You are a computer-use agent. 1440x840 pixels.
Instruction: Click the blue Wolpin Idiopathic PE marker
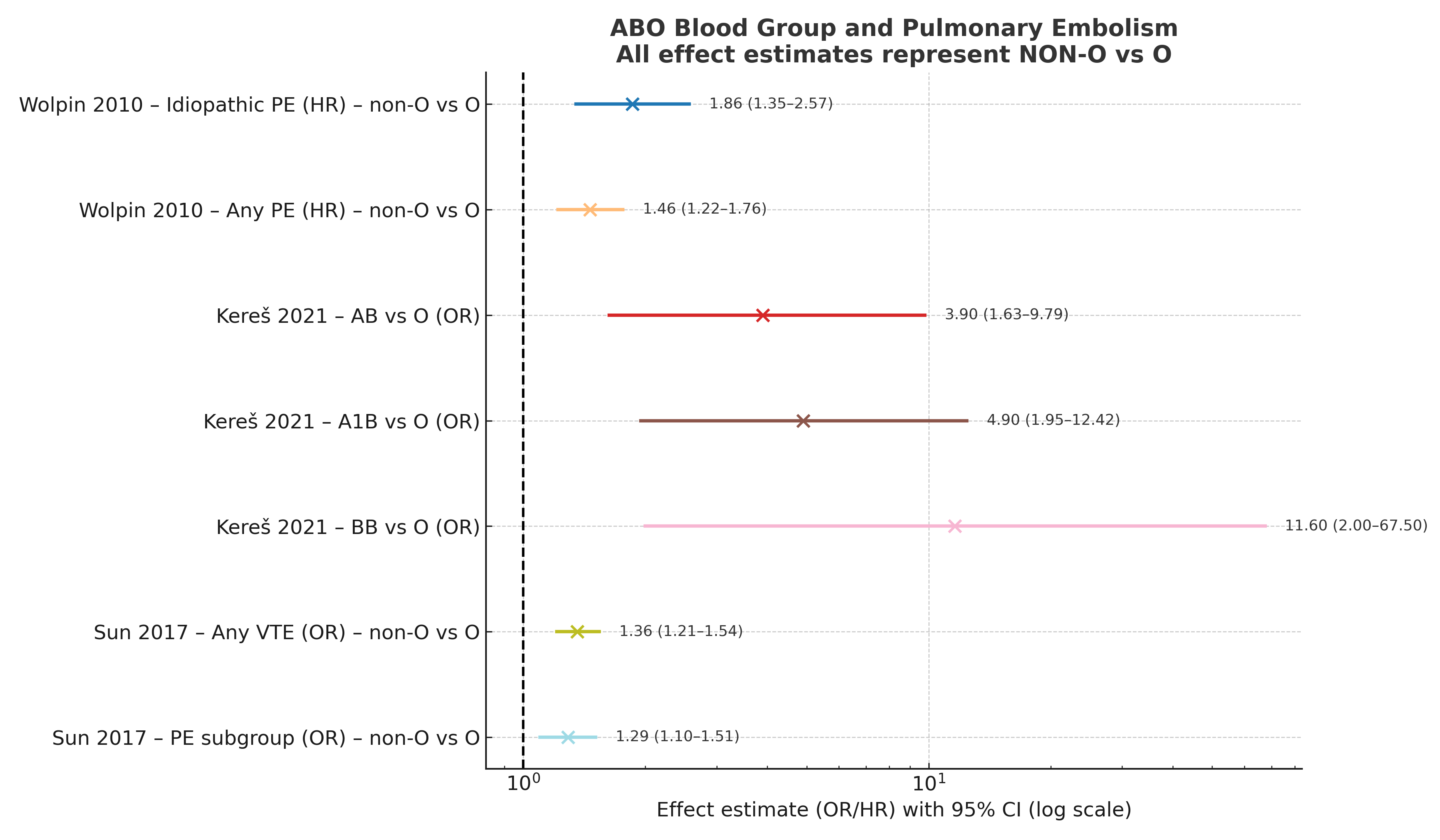[632, 104]
